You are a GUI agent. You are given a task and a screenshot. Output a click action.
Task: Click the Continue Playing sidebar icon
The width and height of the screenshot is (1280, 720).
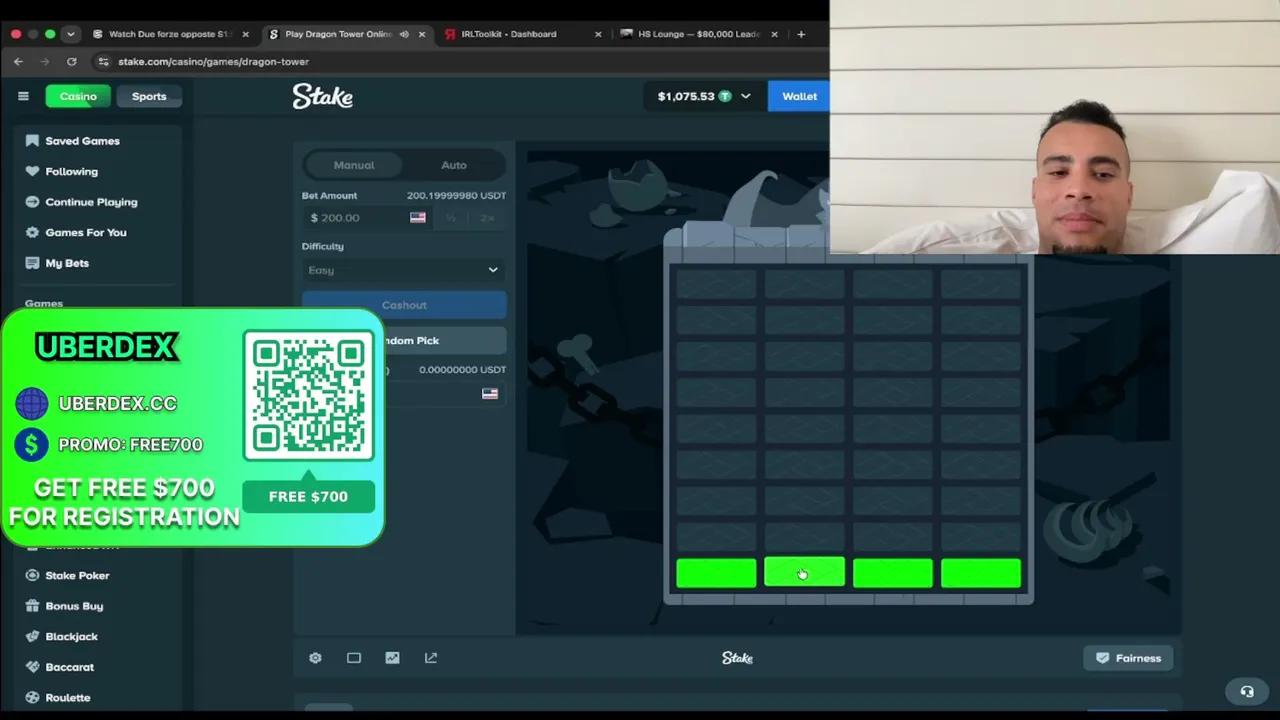click(32, 202)
